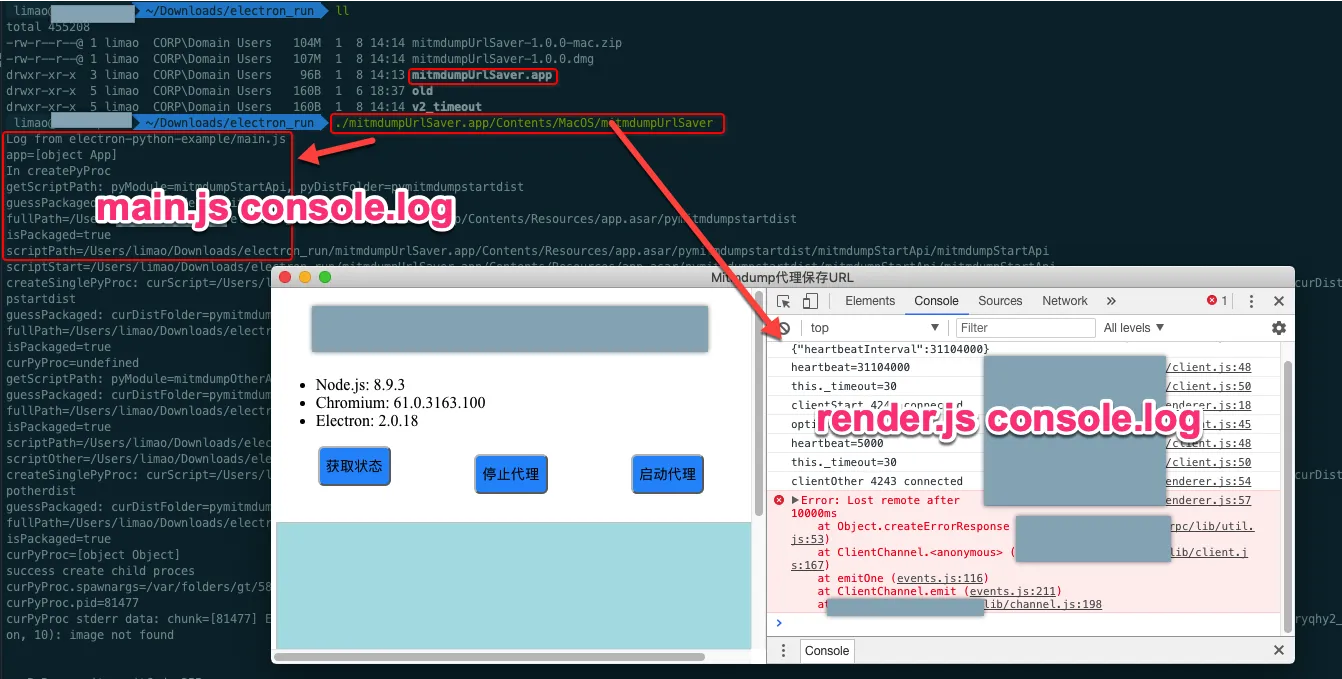
Task: Open the console drawer vertical dots menu
Action: [783, 650]
